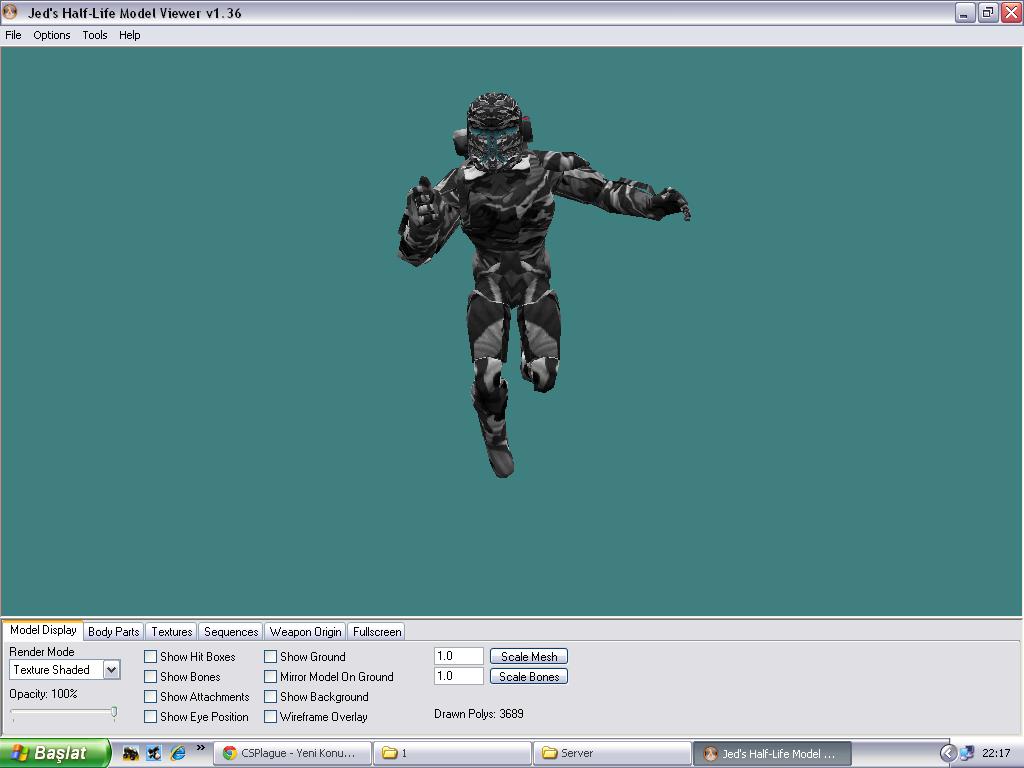The image size is (1024, 768).
Task: Click the Scale Mesh button
Action: [529, 657]
